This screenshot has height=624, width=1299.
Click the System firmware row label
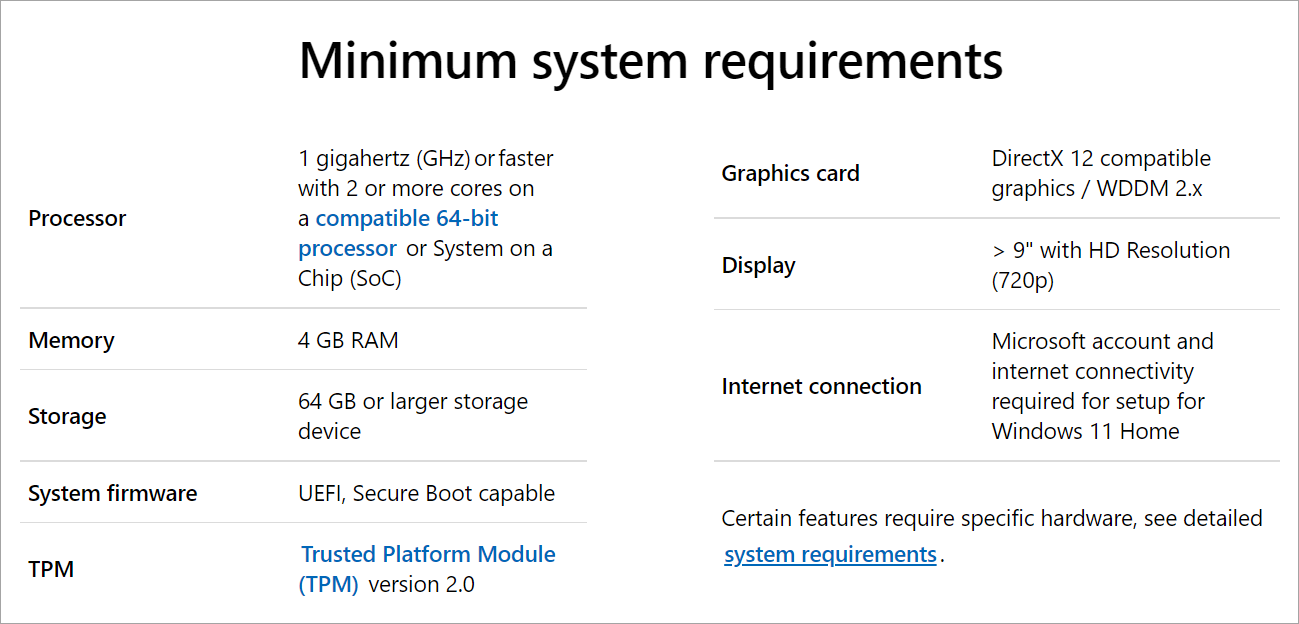tap(113, 493)
